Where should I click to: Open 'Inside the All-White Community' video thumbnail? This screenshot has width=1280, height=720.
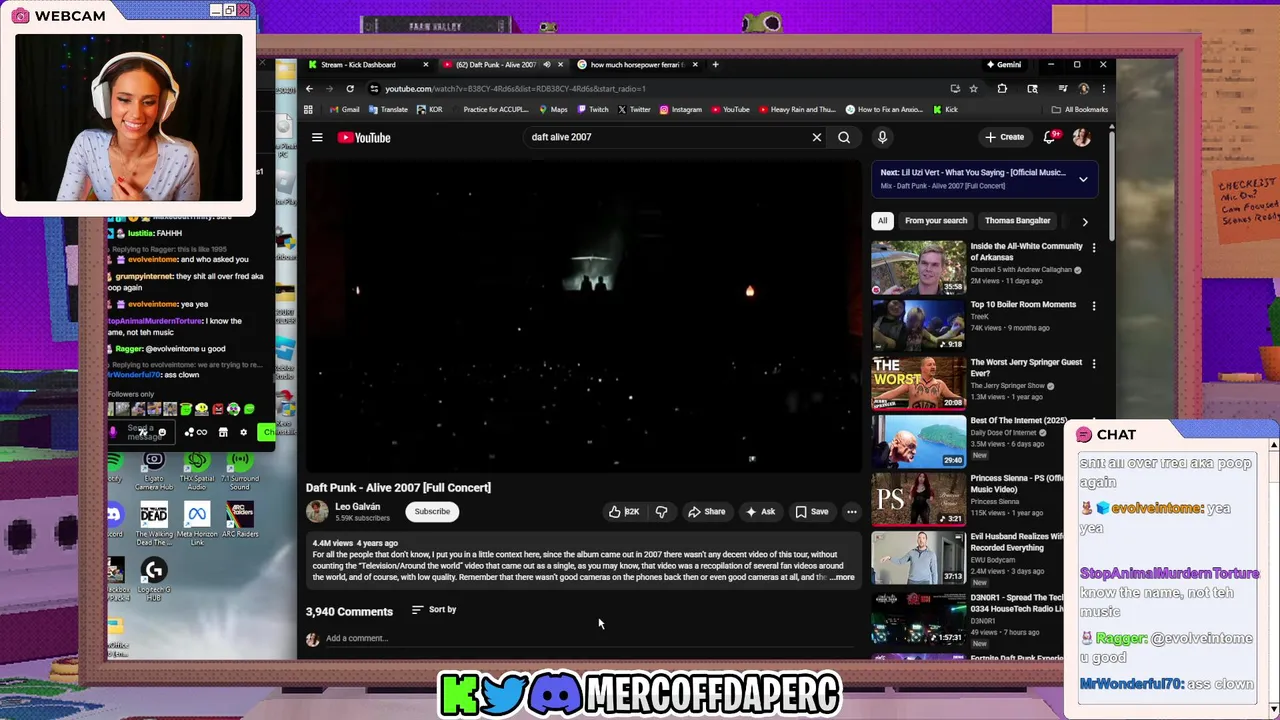[918, 267]
